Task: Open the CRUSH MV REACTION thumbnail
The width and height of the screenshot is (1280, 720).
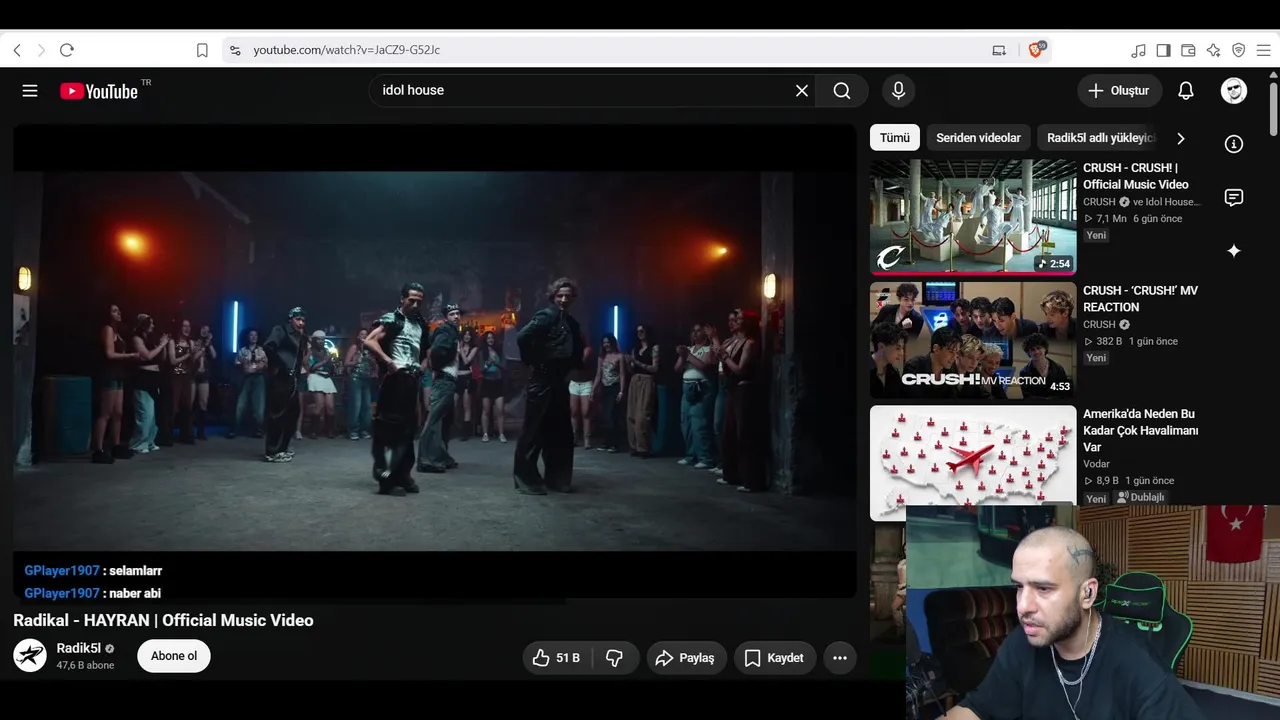Action: pyautogui.click(x=973, y=340)
